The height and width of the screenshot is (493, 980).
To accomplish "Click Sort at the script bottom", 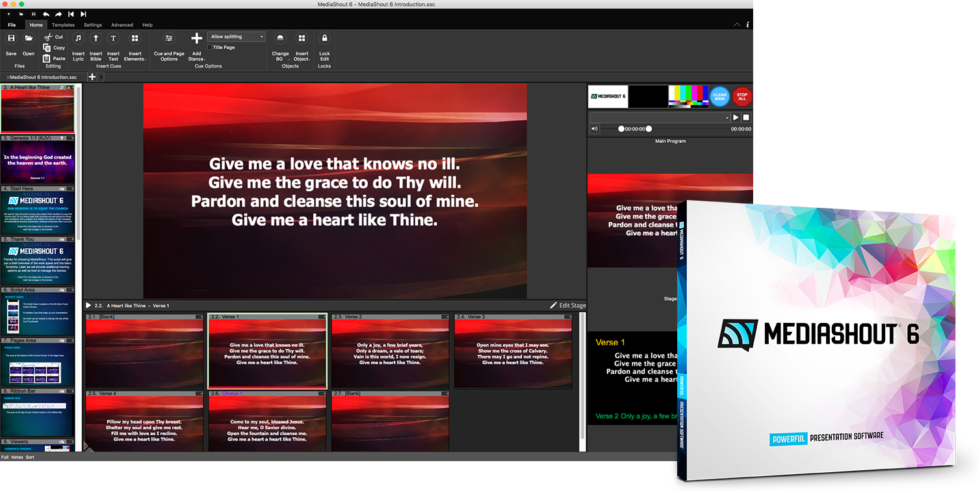I will coord(30,457).
